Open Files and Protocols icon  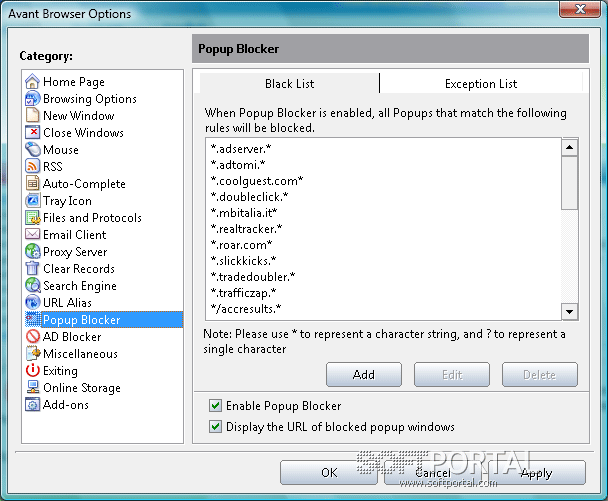(33, 218)
